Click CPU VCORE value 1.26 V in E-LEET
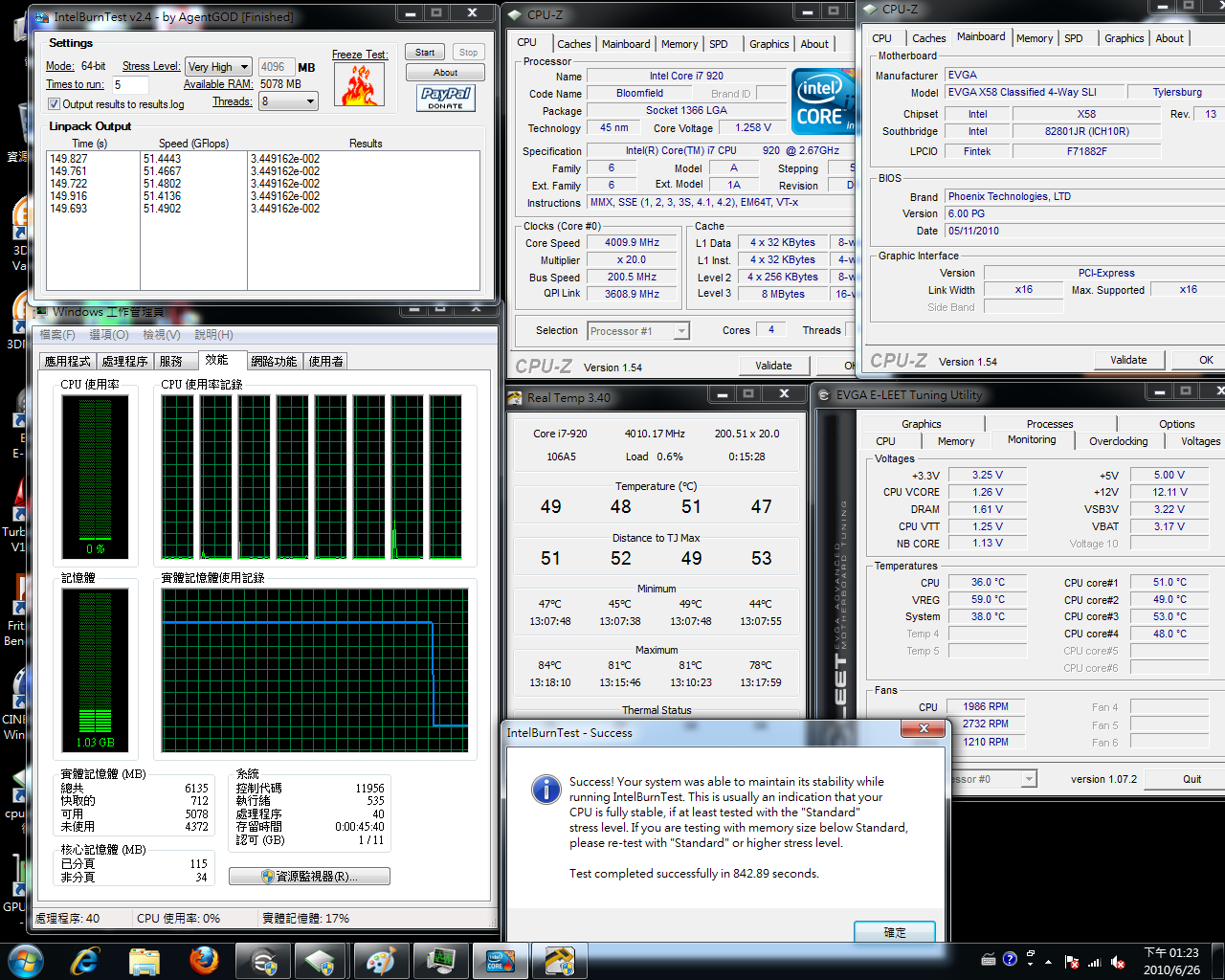The height and width of the screenshot is (980, 1225). 988,492
